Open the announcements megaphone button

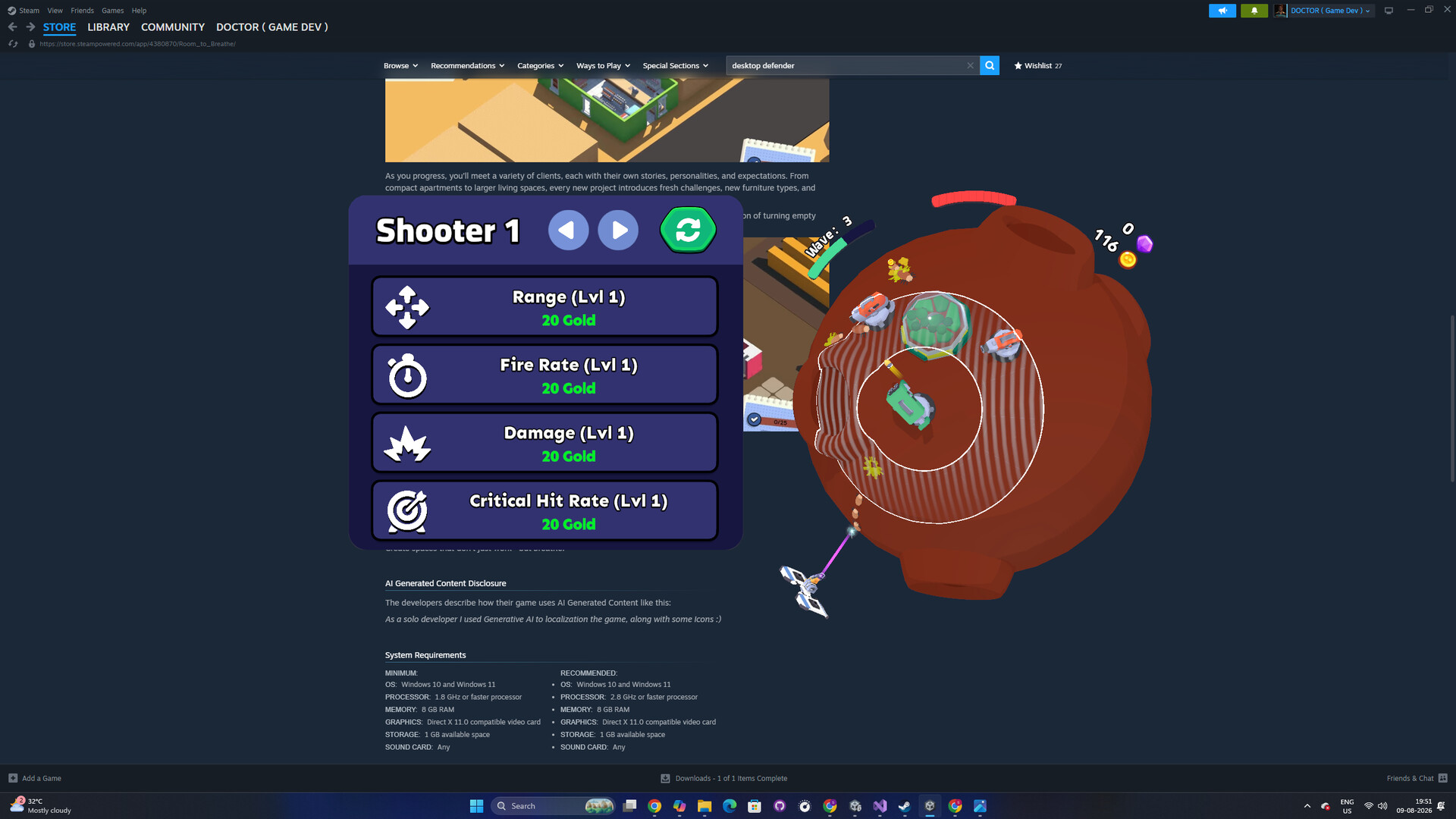point(1222,11)
